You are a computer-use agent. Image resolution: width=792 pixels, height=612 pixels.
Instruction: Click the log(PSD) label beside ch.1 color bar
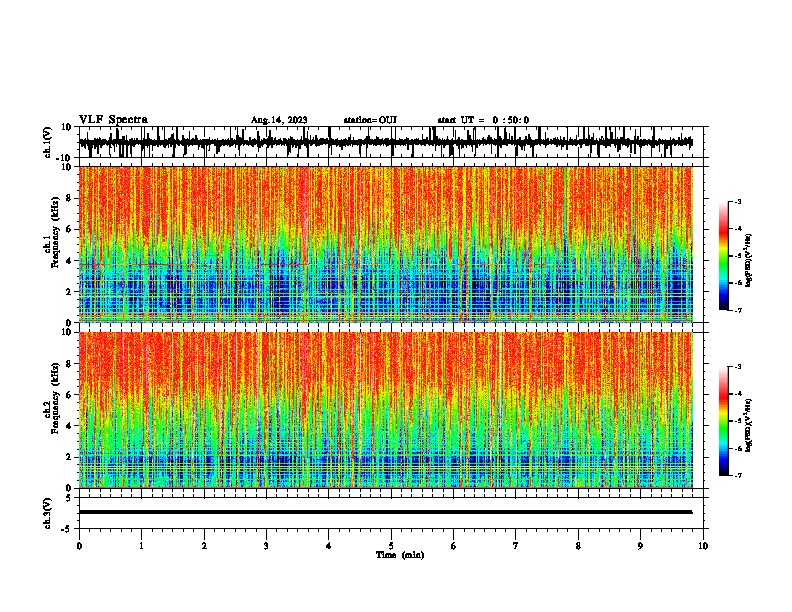(x=748, y=260)
